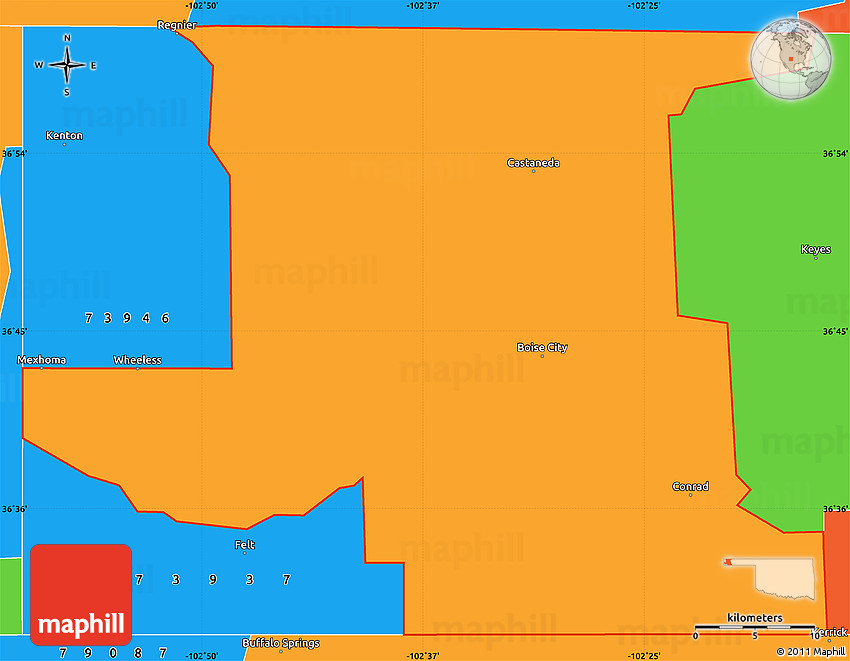Click the 73937 zip code label
The width and height of the screenshot is (850, 661).
(x=213, y=579)
